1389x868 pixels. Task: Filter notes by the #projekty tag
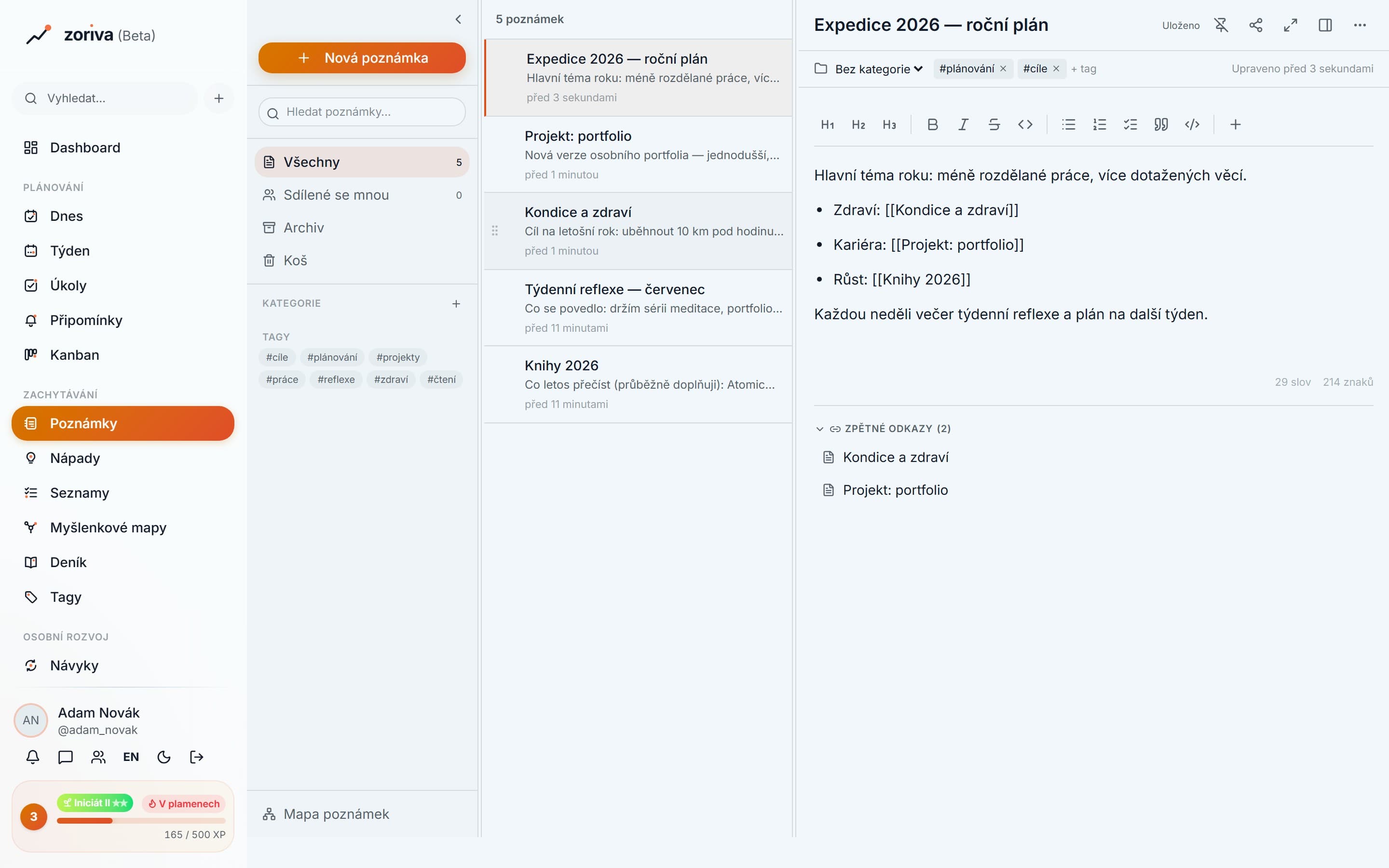(398, 357)
